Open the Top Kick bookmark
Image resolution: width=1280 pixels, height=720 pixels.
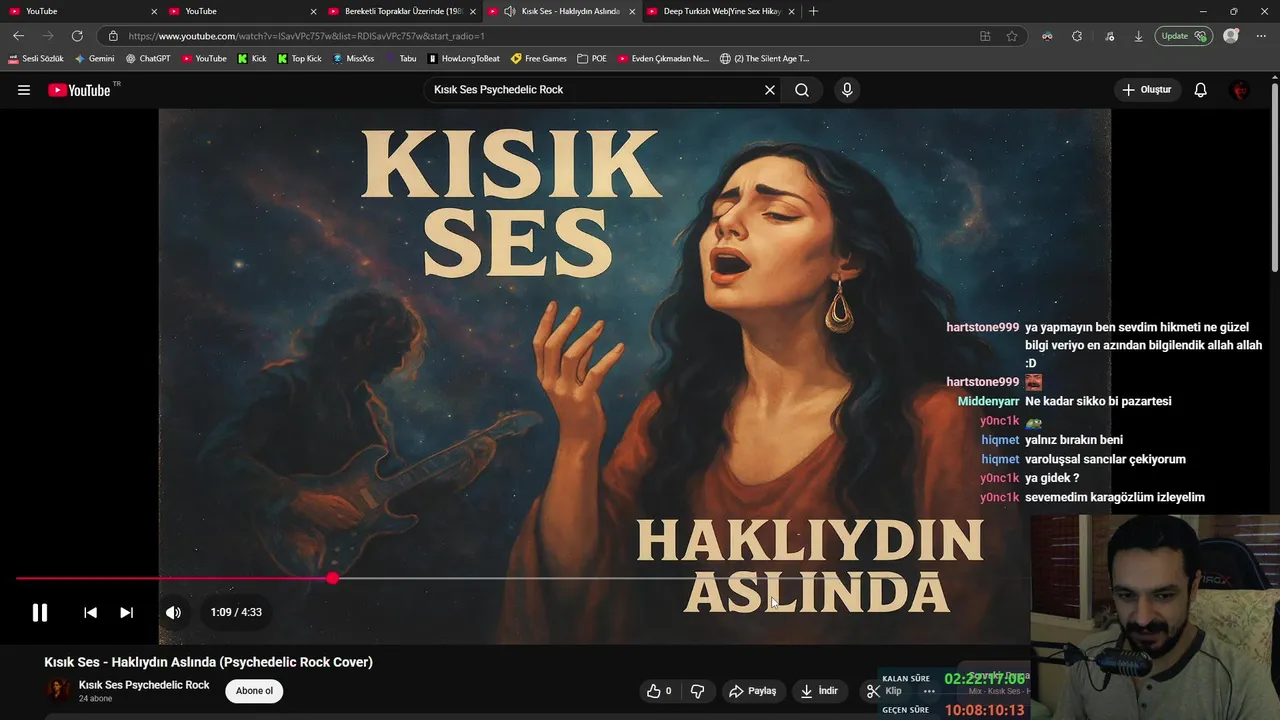coord(300,59)
